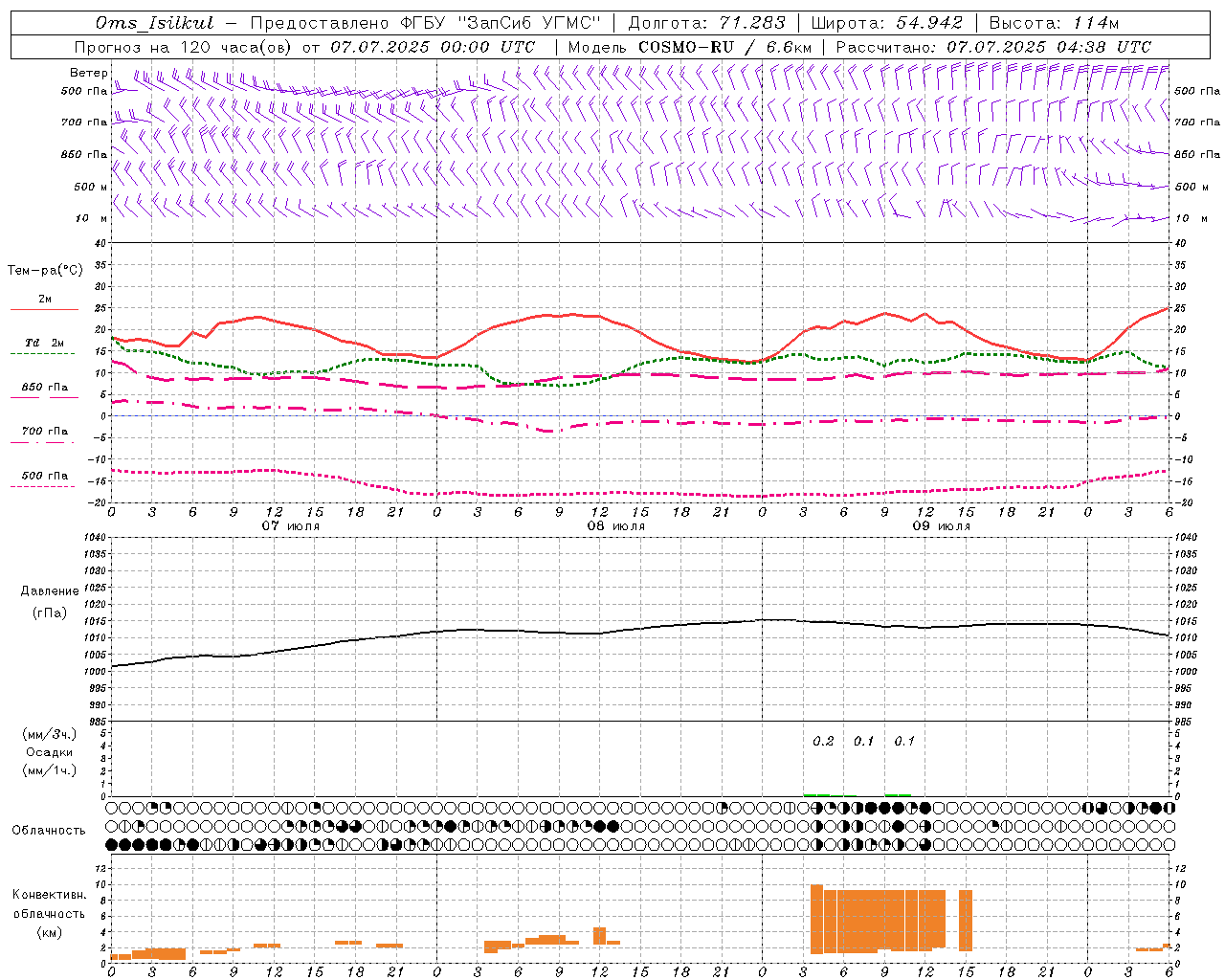Viewport: 1225px width, 980px height.
Task: Click the Ветер wind panel label
Action: tap(88, 73)
